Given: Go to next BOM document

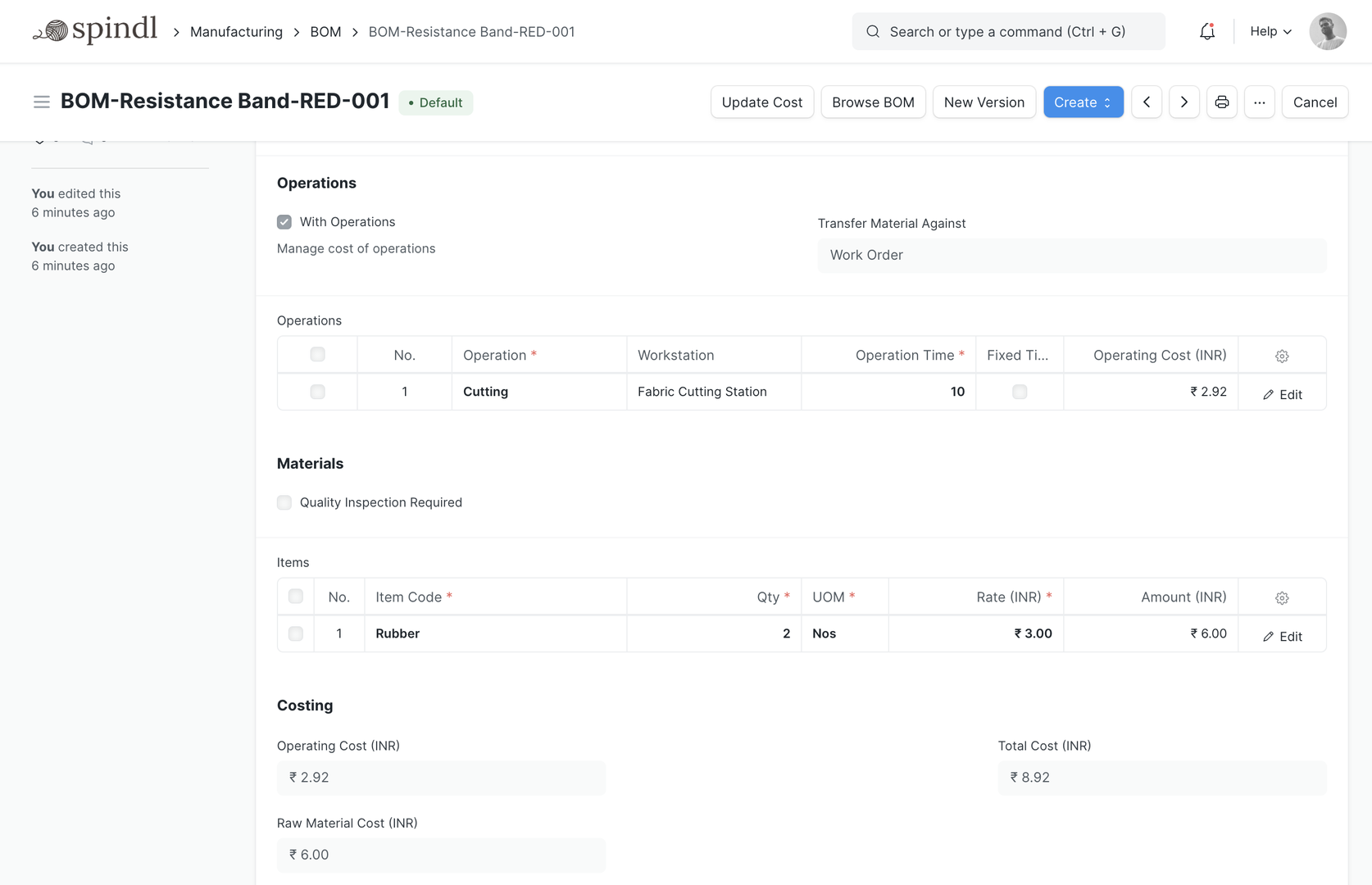Looking at the screenshot, I should 1183,102.
